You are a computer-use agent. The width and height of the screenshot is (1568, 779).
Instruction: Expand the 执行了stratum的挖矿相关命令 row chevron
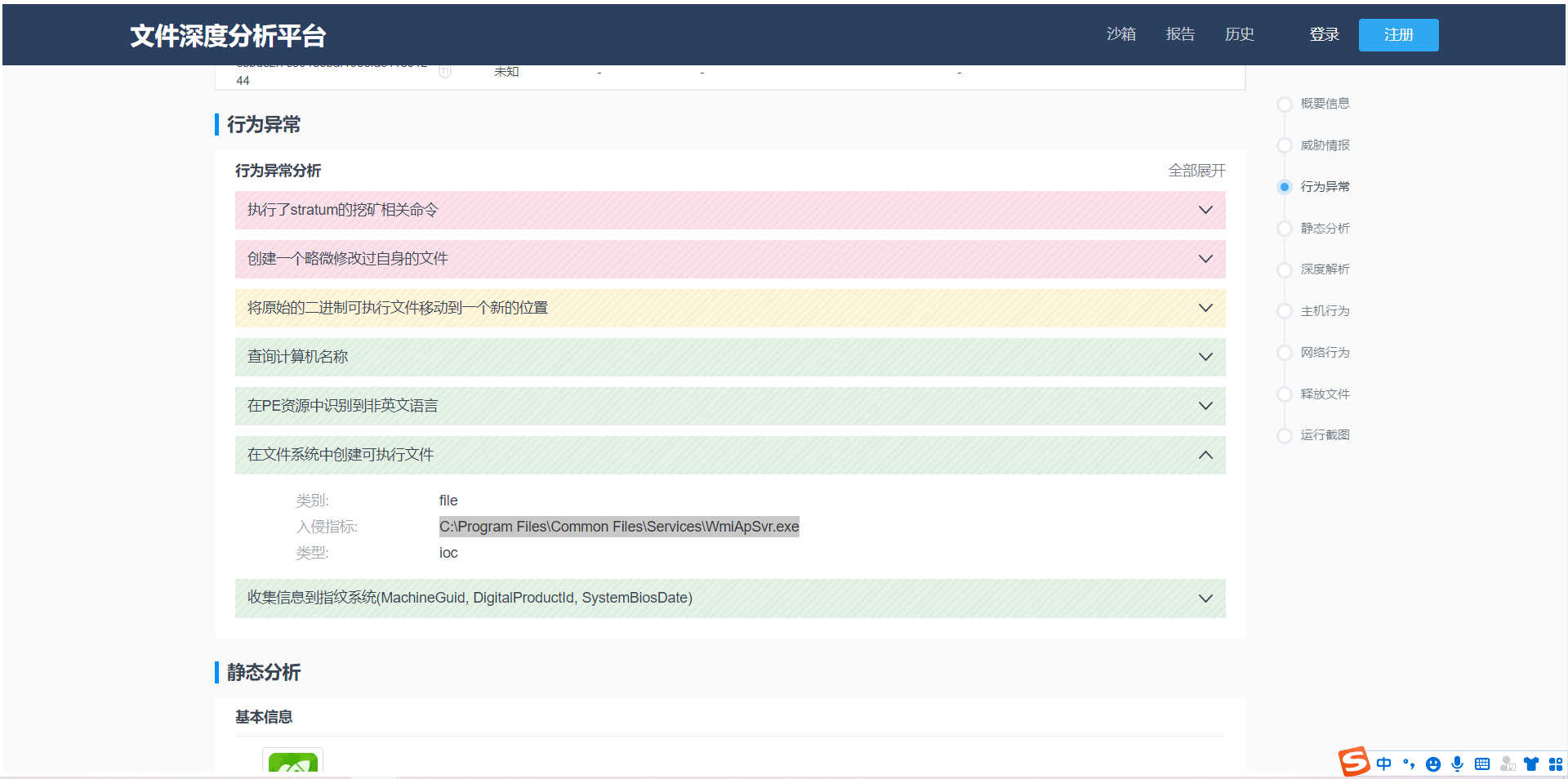point(1205,210)
